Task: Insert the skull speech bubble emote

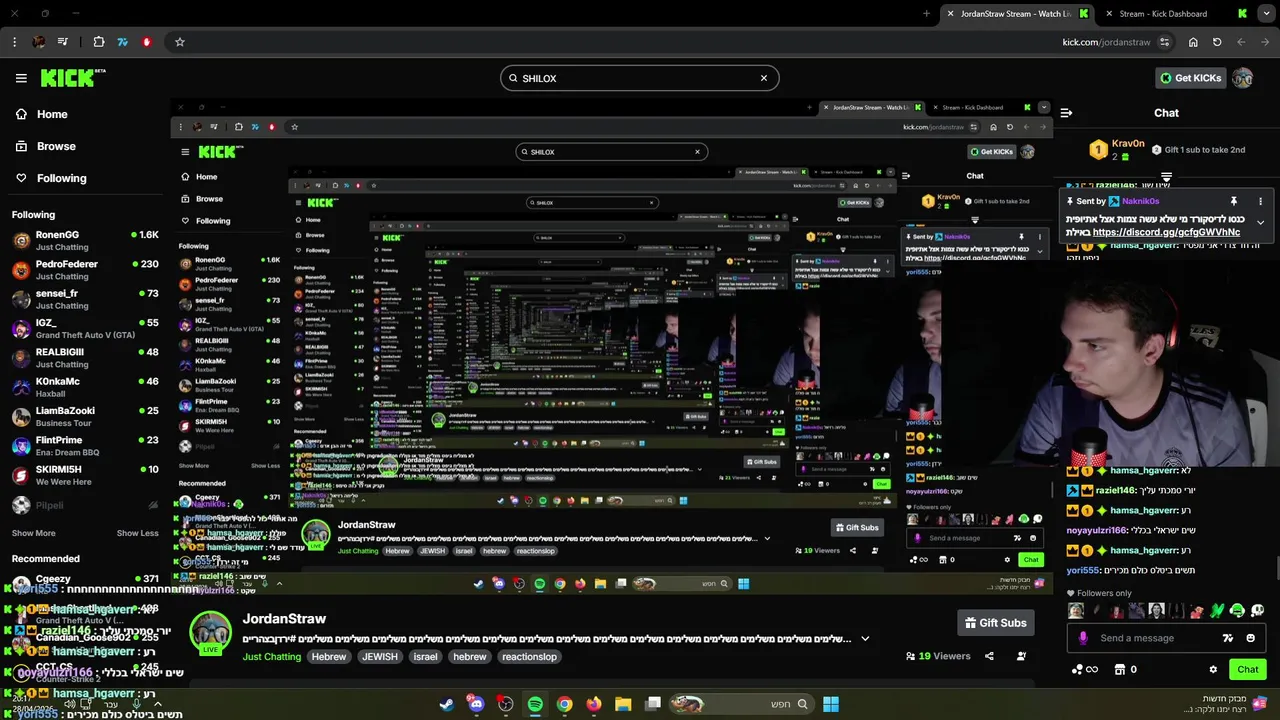Action: coord(1258,610)
